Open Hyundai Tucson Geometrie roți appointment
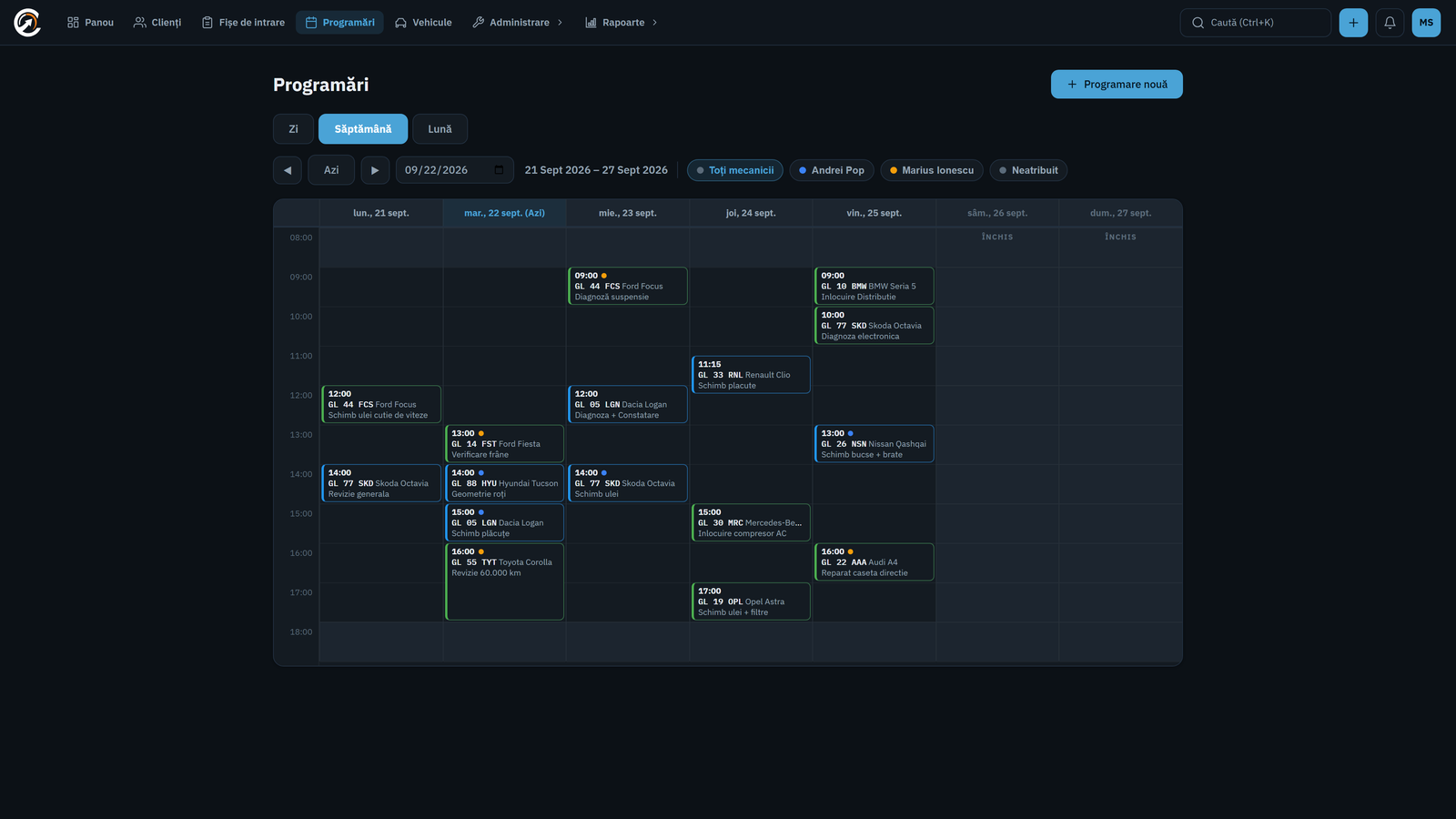Image resolution: width=1456 pixels, height=819 pixels. (x=504, y=483)
